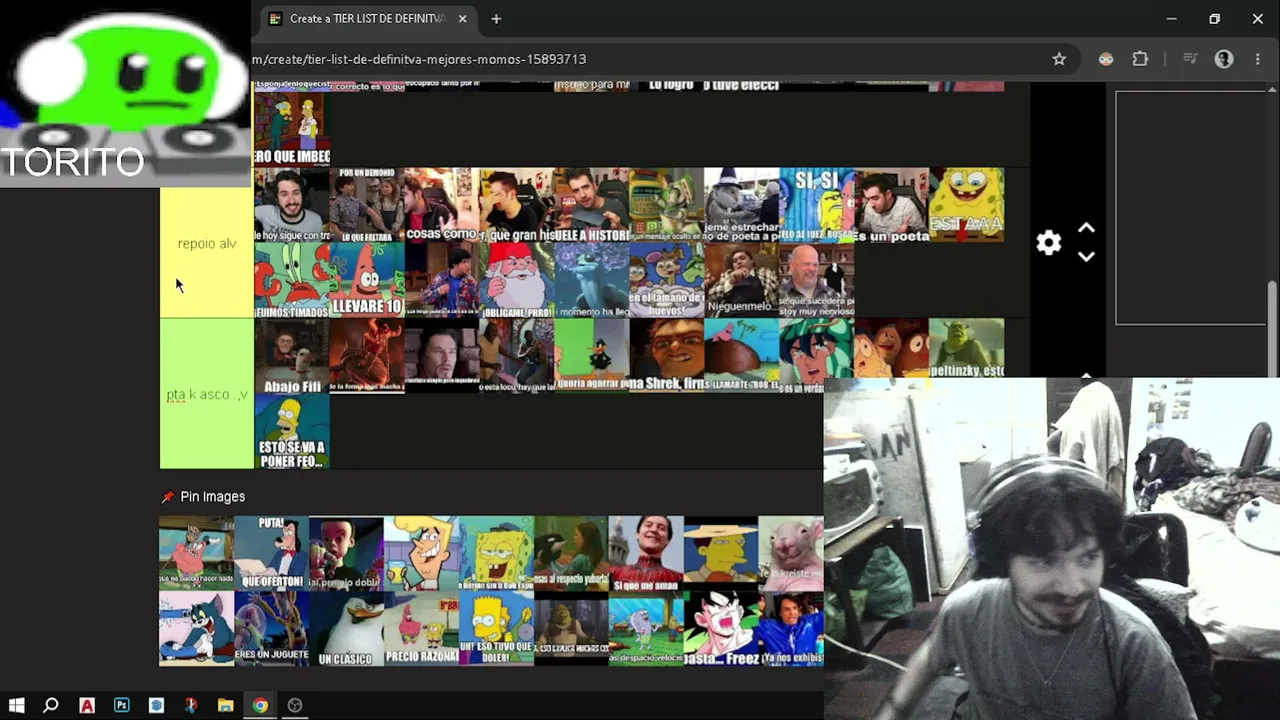Click the Pin Images label
Image resolution: width=1280 pixels, height=720 pixels.
pyautogui.click(x=212, y=497)
